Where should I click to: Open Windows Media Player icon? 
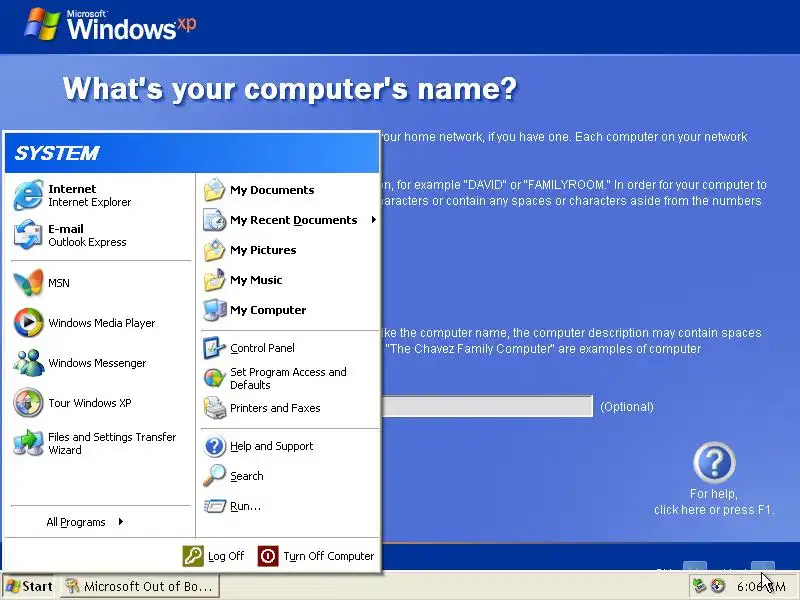28,322
